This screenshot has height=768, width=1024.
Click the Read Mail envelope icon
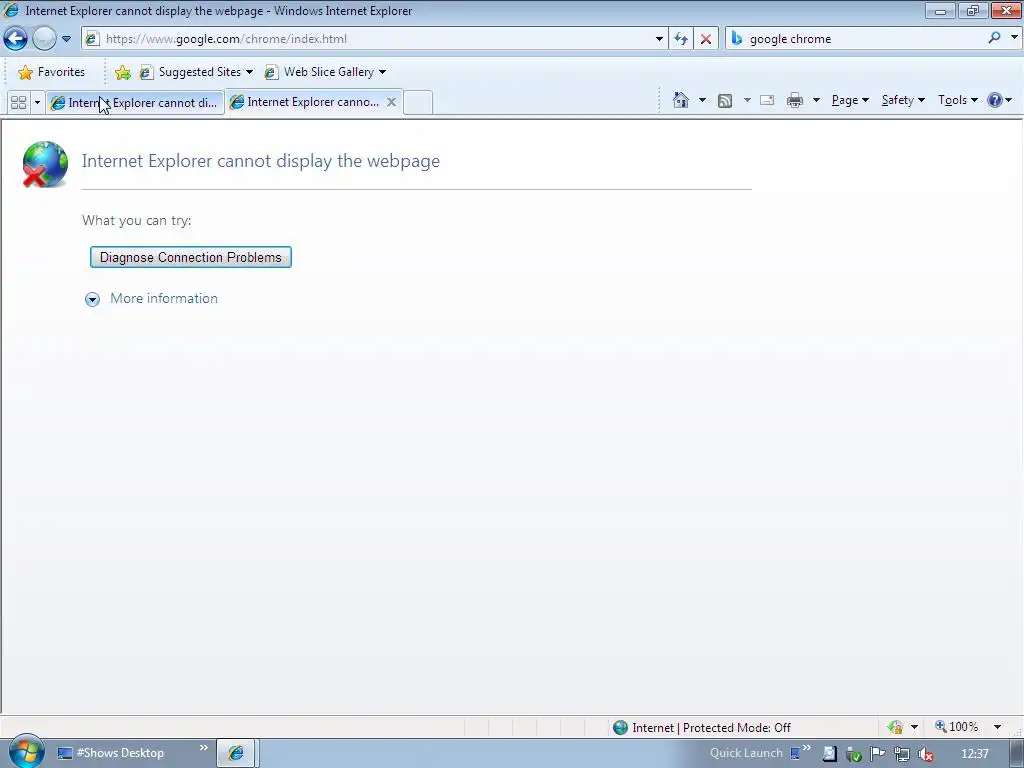[x=767, y=101]
